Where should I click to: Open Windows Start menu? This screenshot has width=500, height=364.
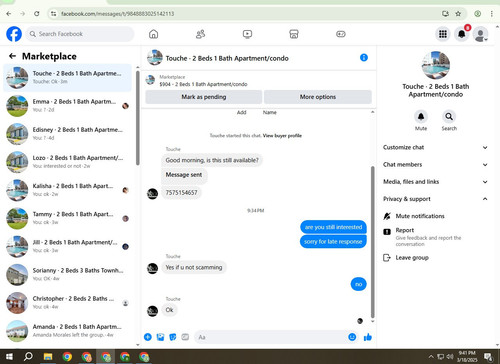click(9, 357)
